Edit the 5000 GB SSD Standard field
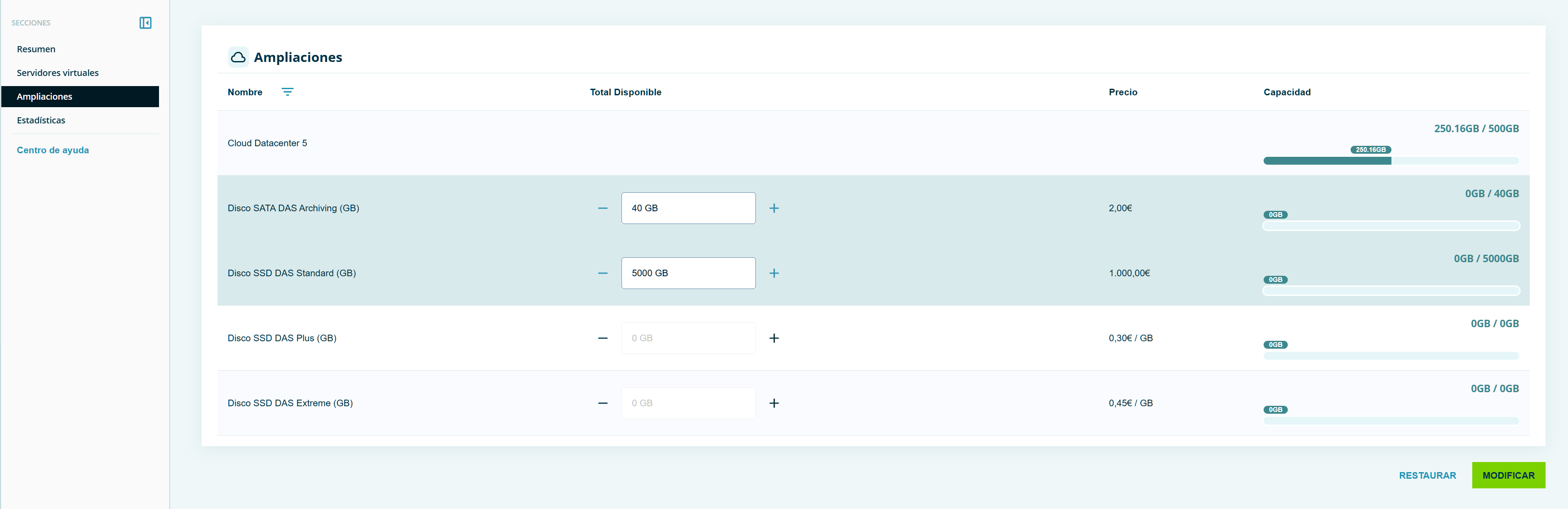Viewport: 1568px width, 509px height. [x=688, y=273]
